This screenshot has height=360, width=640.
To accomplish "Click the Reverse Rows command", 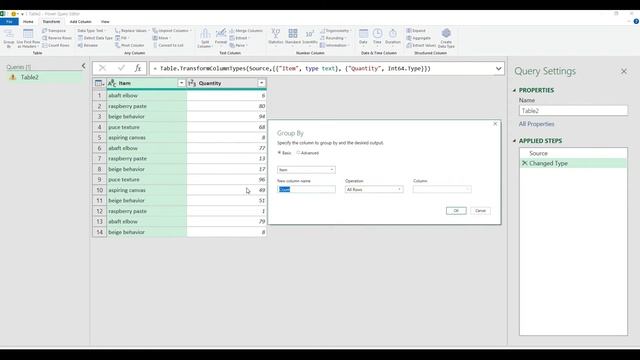I will (x=57, y=38).
